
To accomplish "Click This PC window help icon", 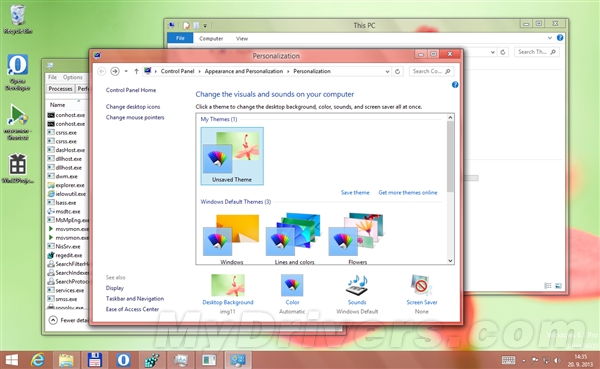I will 560,38.
